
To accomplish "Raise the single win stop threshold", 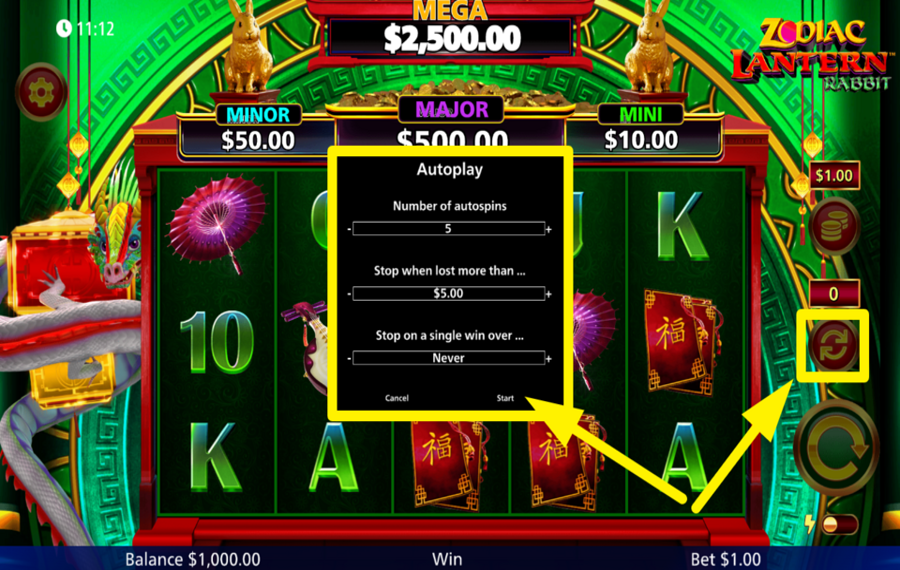I will [549, 358].
